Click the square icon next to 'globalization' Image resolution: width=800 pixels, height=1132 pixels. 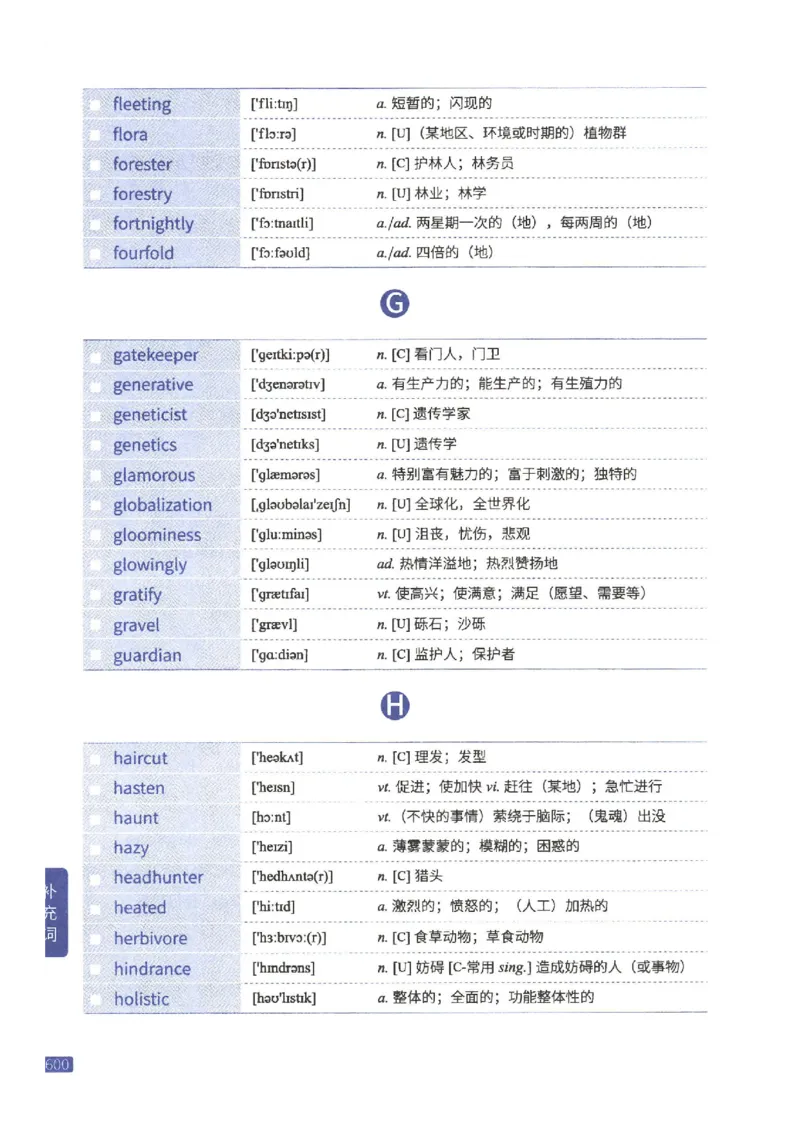click(96, 505)
